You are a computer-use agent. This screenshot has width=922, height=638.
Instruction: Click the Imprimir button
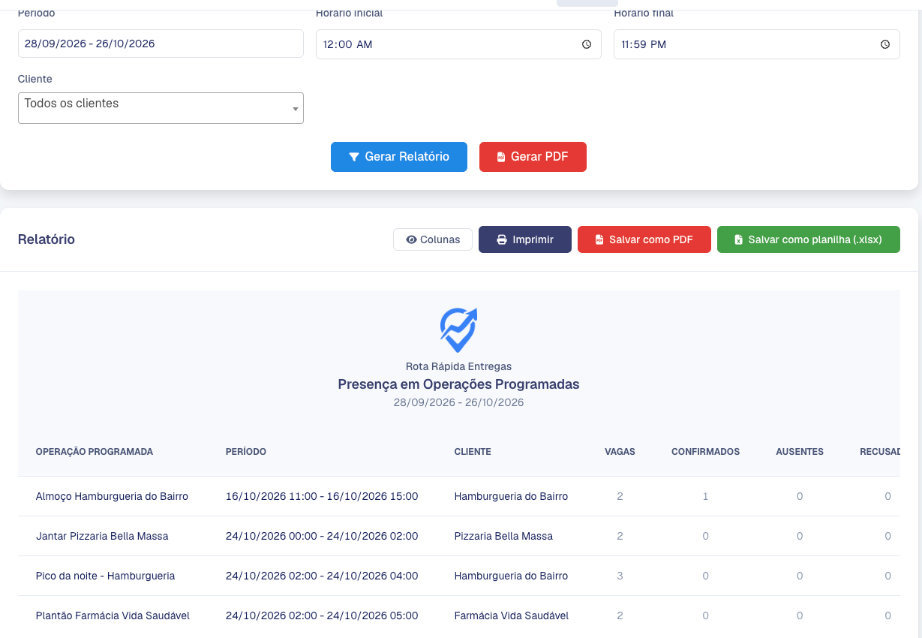525,239
